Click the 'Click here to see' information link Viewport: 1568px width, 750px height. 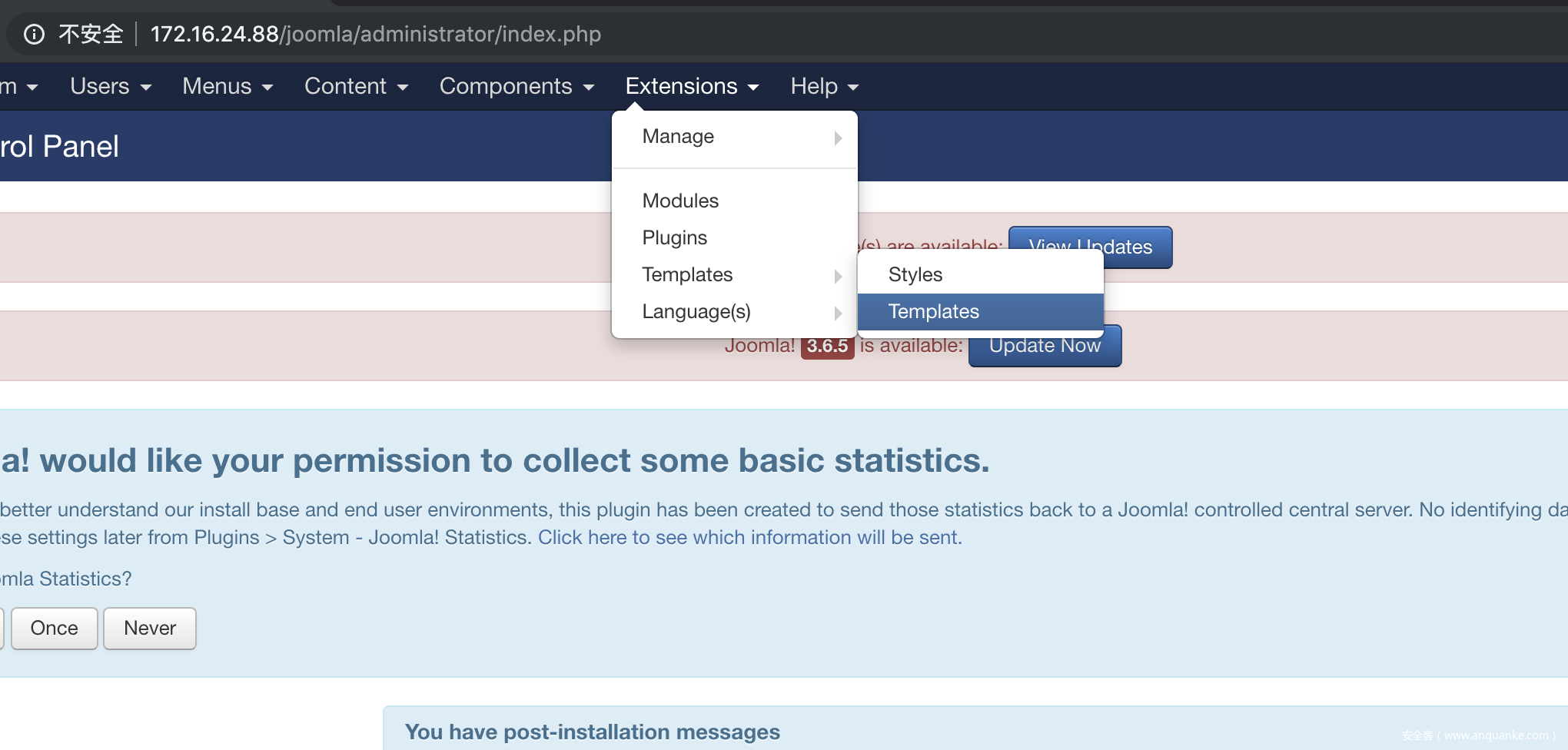point(749,538)
